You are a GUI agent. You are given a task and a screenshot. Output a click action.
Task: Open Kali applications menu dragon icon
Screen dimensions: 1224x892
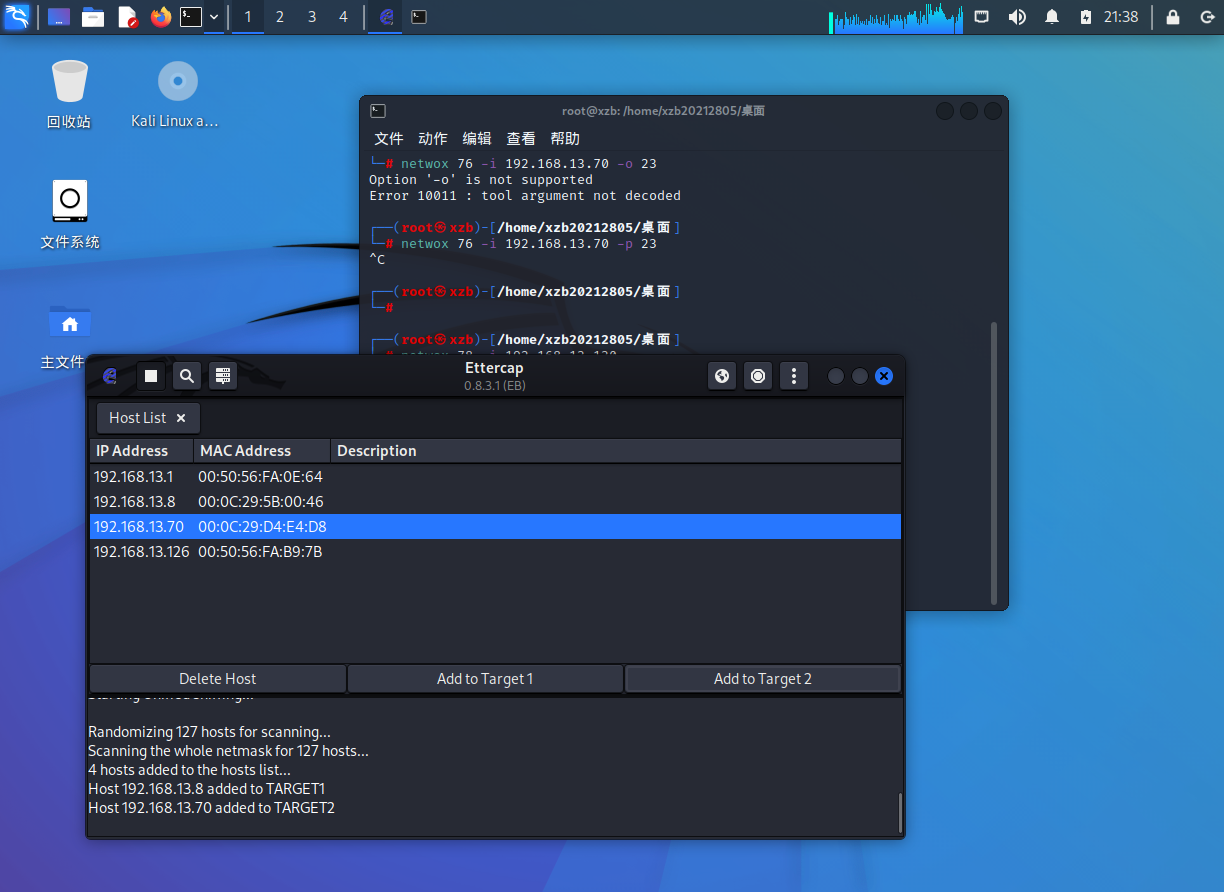17,17
